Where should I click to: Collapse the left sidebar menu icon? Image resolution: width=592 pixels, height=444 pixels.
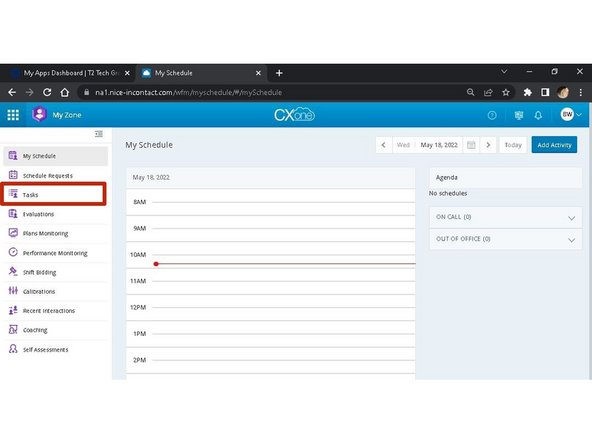pos(99,134)
